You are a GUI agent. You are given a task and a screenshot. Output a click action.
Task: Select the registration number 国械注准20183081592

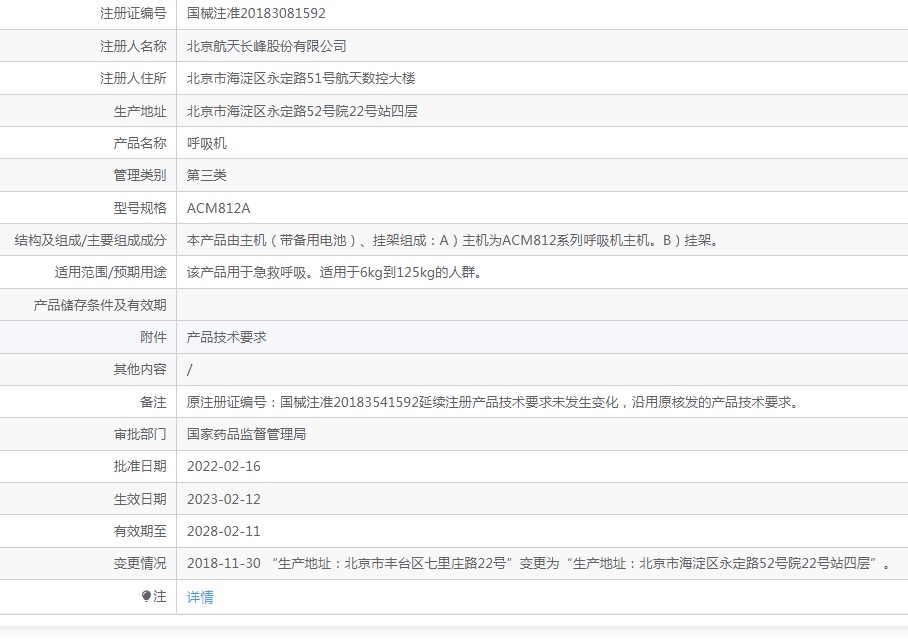(x=256, y=13)
